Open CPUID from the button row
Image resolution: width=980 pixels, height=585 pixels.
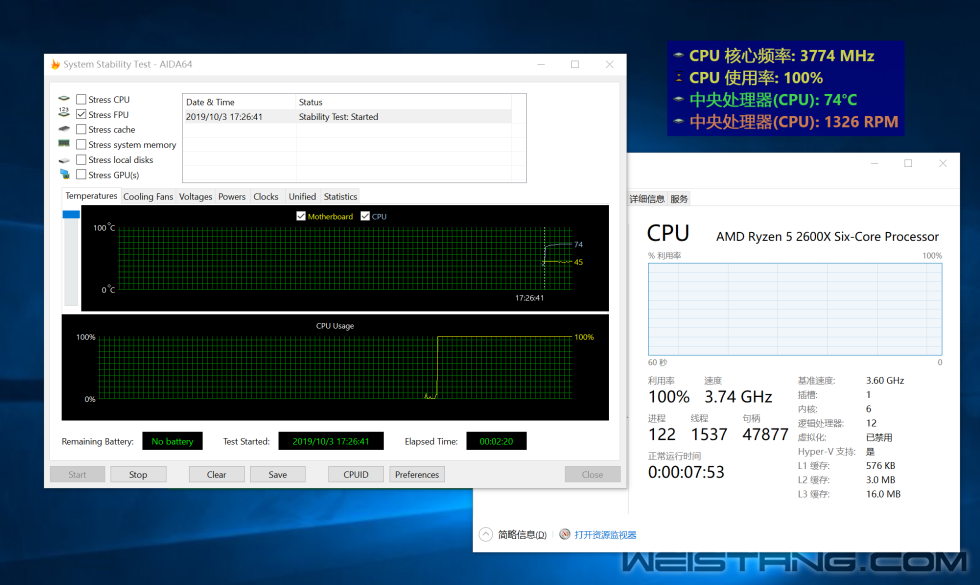pos(356,474)
